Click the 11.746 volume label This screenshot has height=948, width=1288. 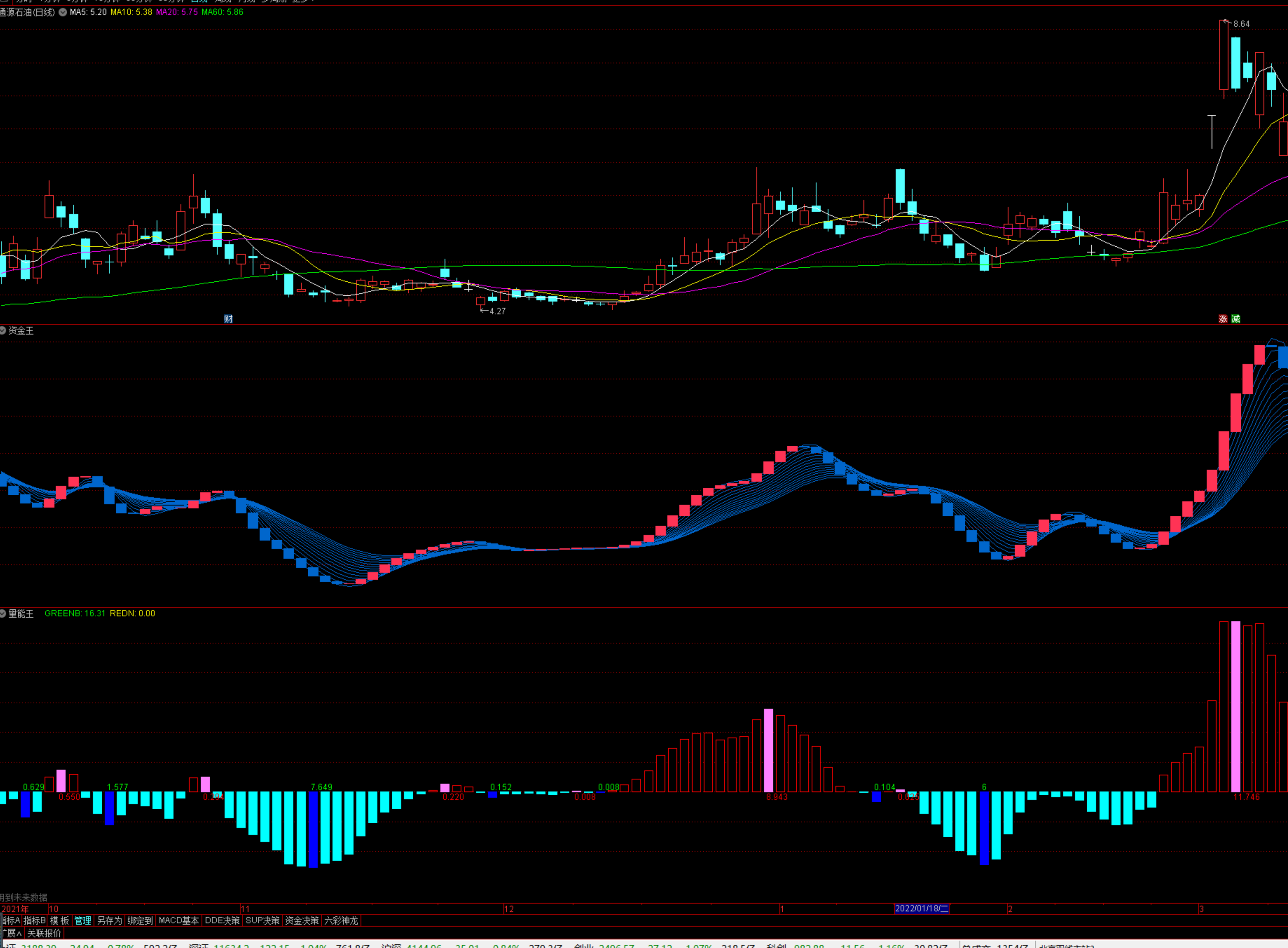click(1246, 797)
